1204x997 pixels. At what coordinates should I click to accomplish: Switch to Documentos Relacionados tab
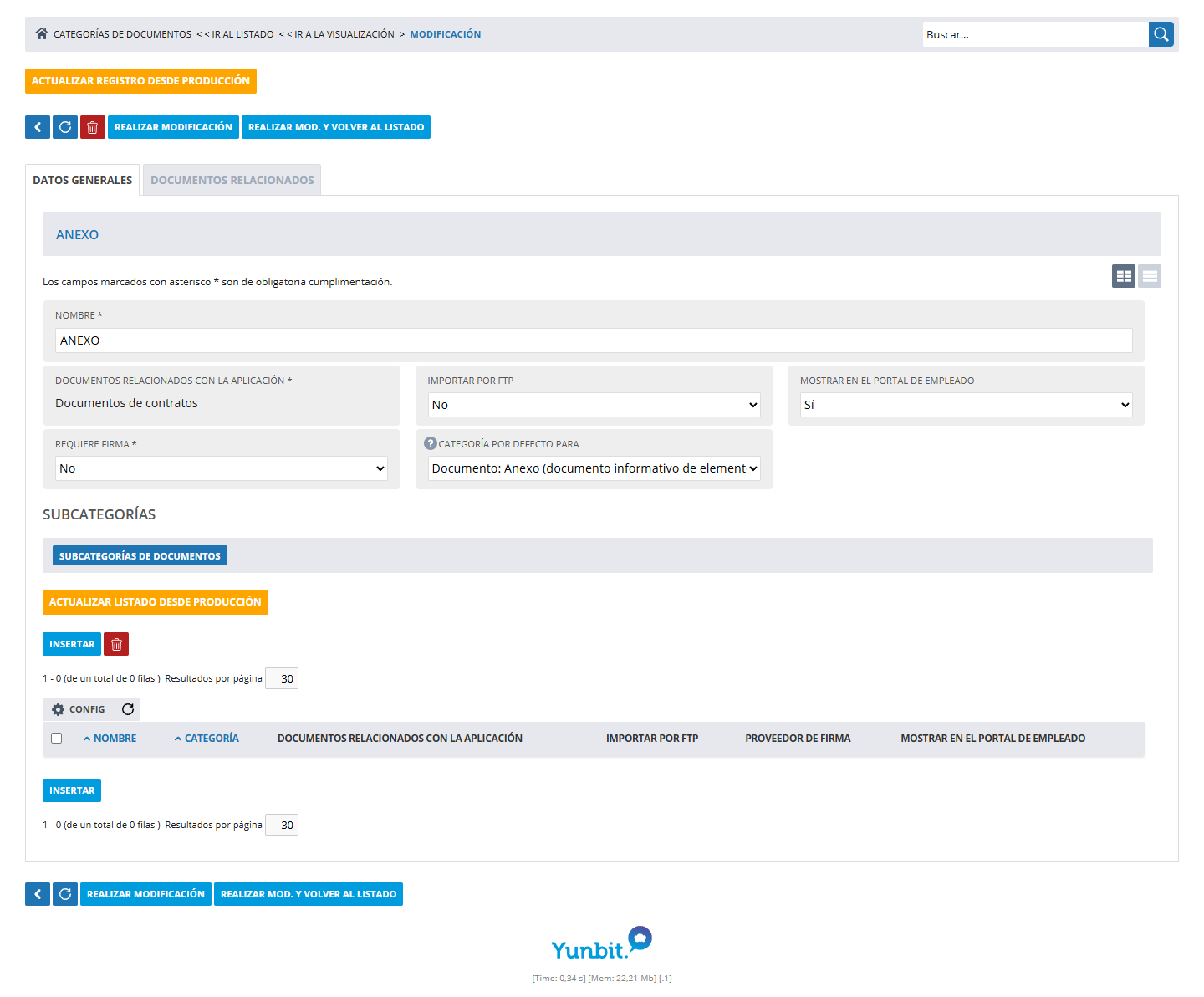point(232,180)
